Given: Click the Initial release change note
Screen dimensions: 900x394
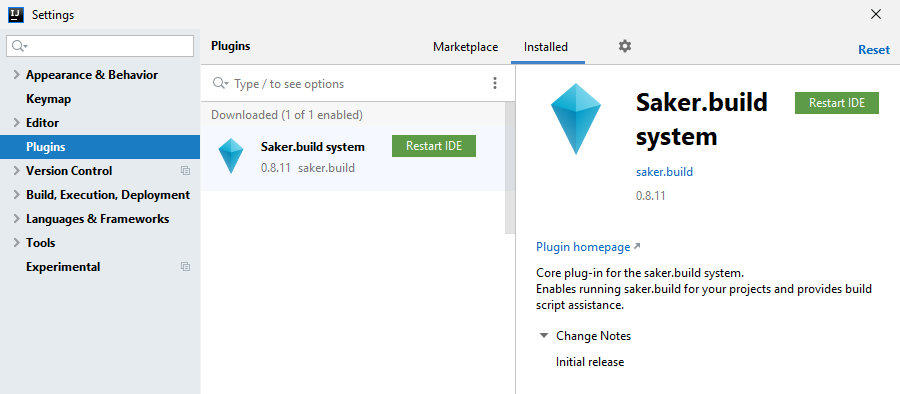Looking at the screenshot, I should [x=589, y=362].
